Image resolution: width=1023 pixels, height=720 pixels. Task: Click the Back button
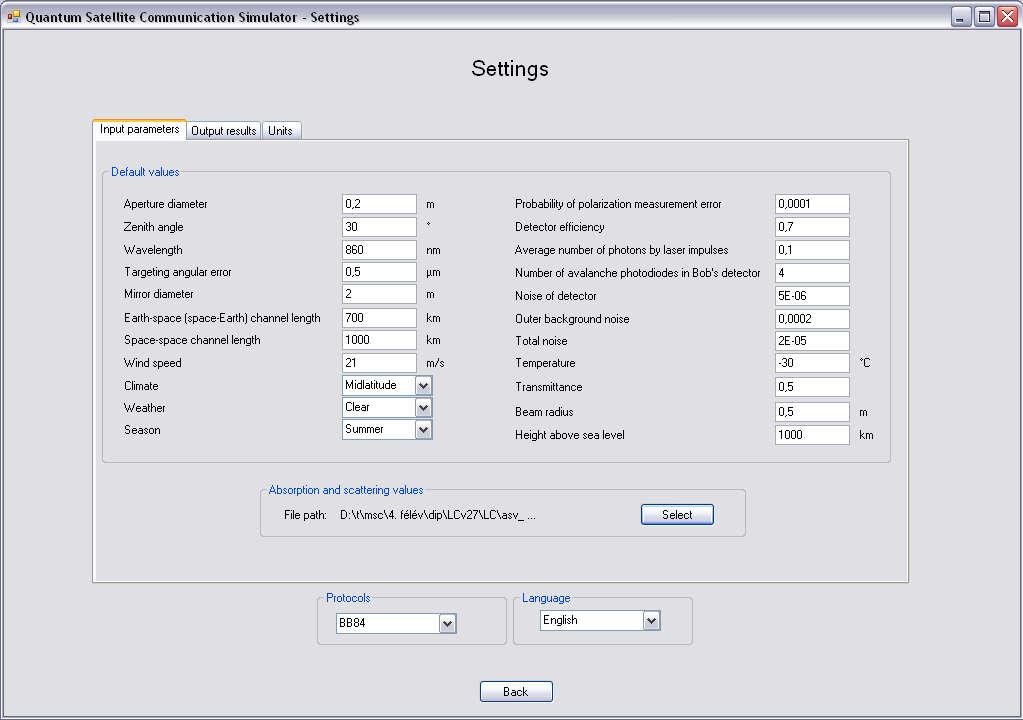tap(516, 692)
